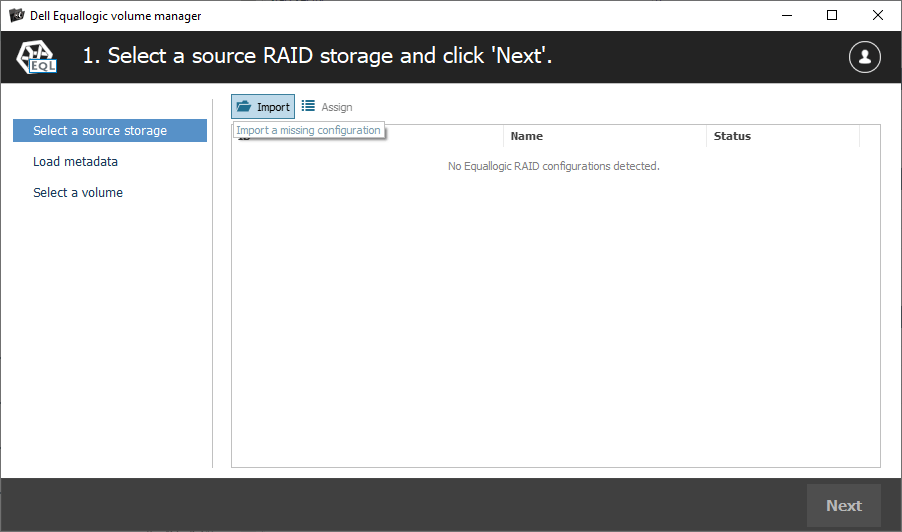
Task: Minimize the volume manager window
Action: tap(787, 16)
